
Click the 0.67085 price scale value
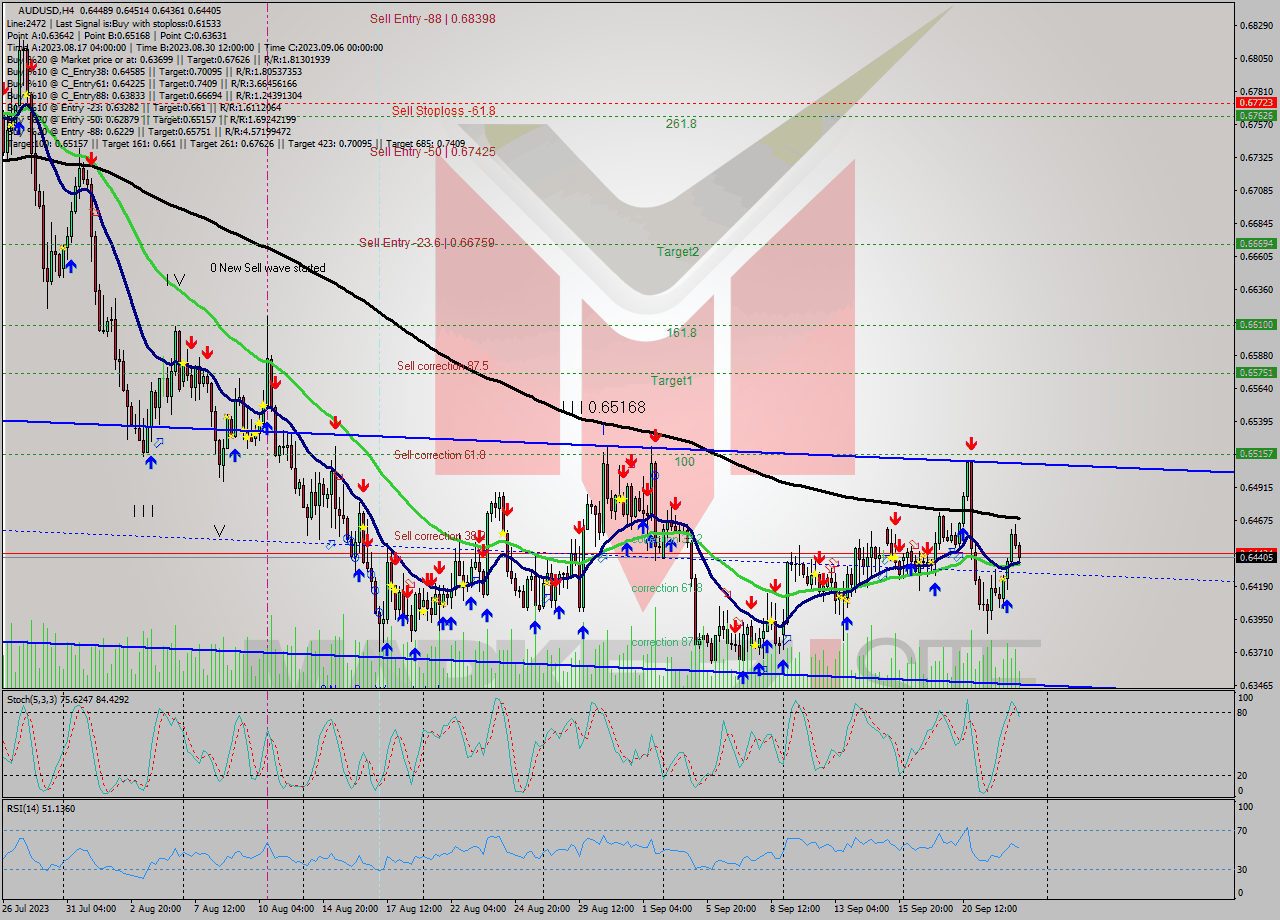click(x=1256, y=190)
